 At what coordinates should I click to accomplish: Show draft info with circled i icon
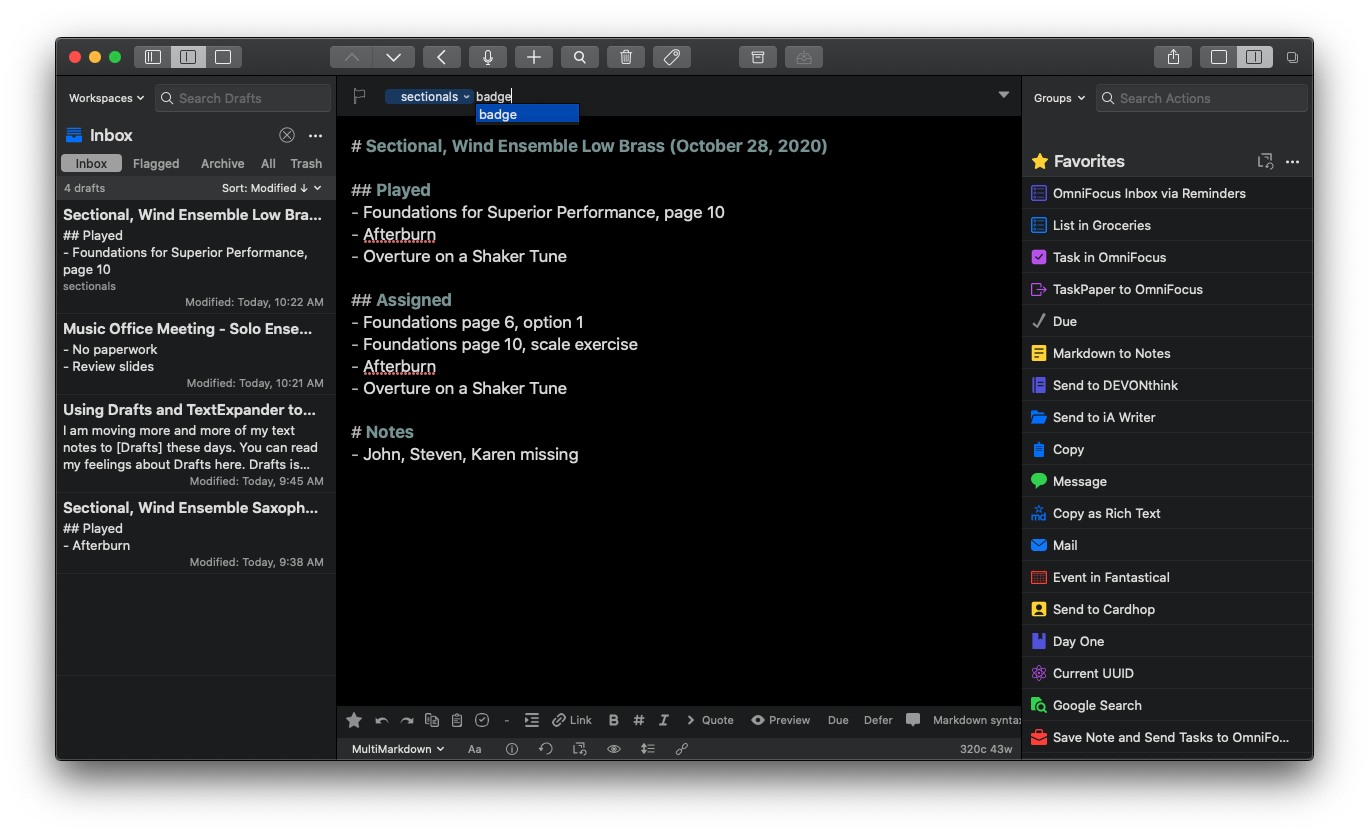[x=512, y=749]
